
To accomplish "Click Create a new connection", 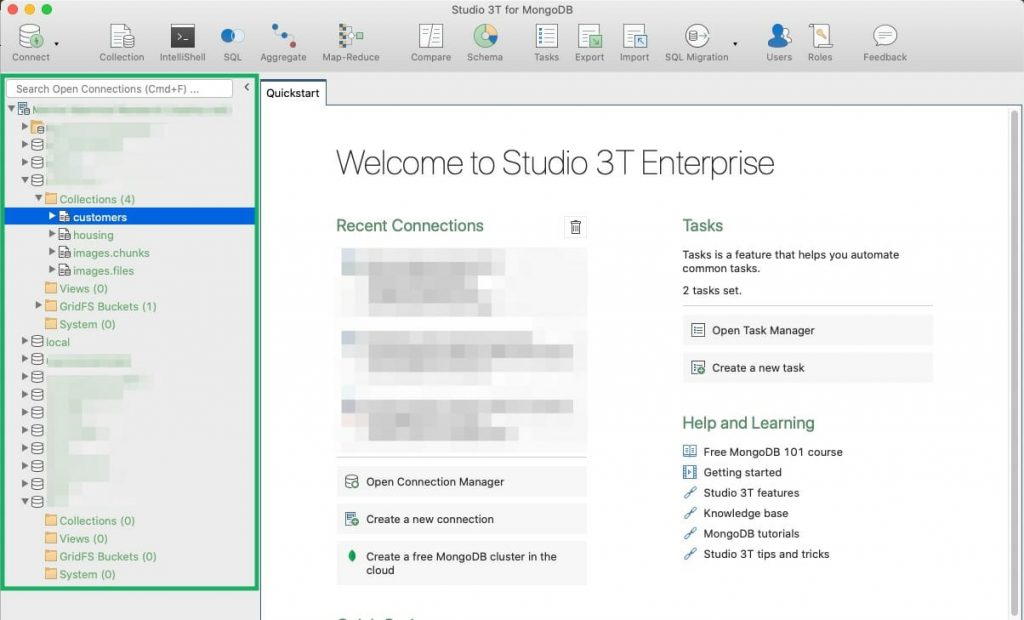I will point(462,519).
